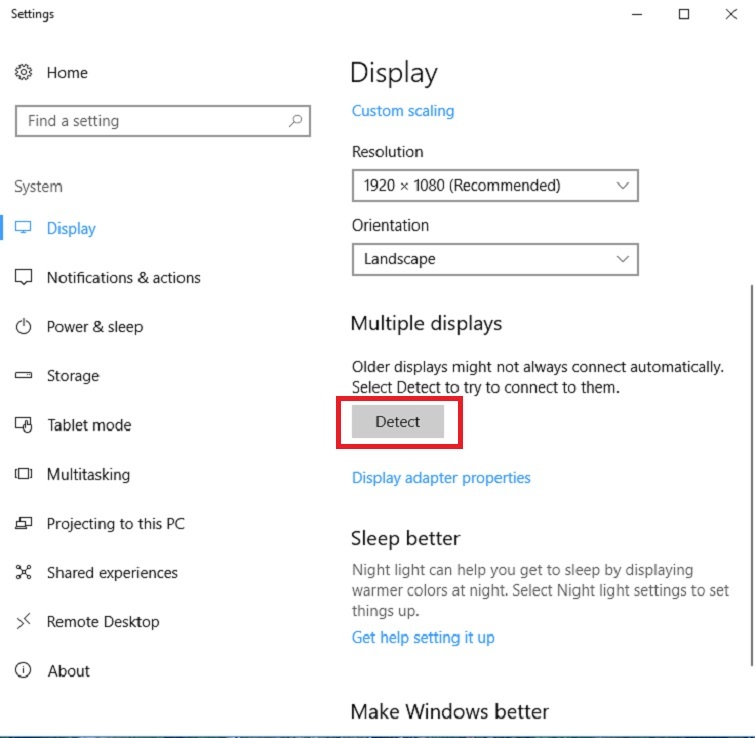The image size is (755, 738).
Task: Open the Custom scaling link
Action: tap(402, 111)
